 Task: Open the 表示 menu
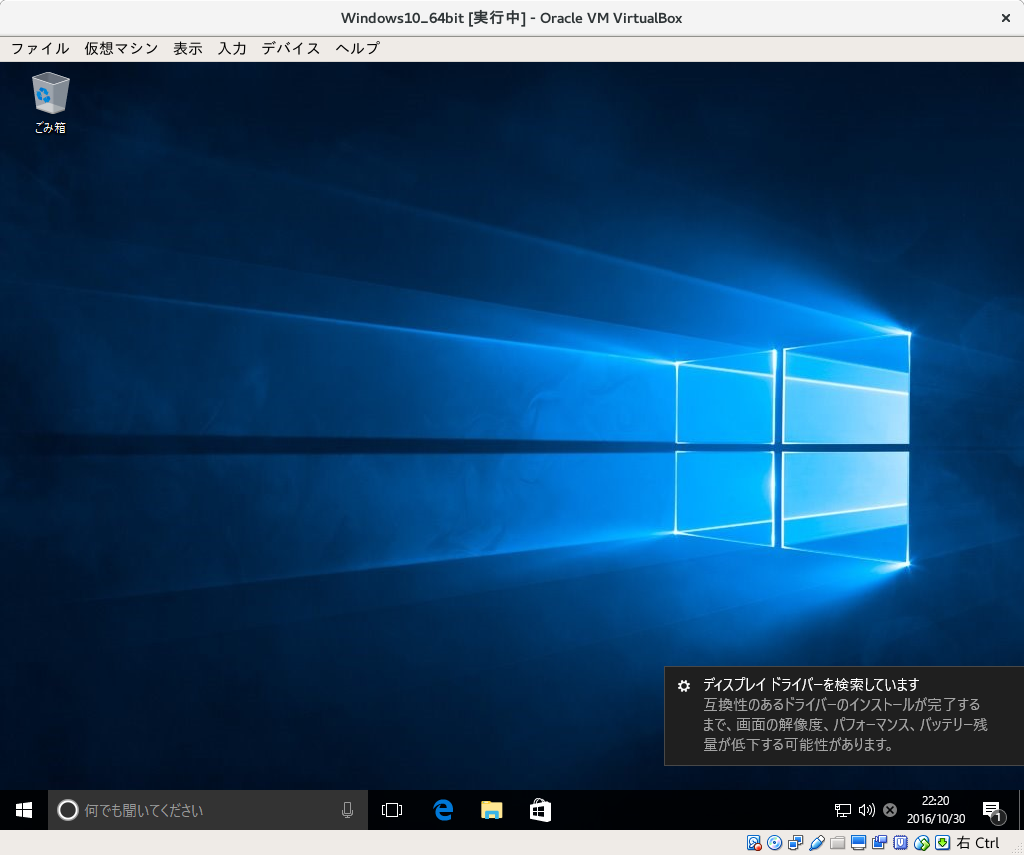pyautogui.click(x=187, y=48)
